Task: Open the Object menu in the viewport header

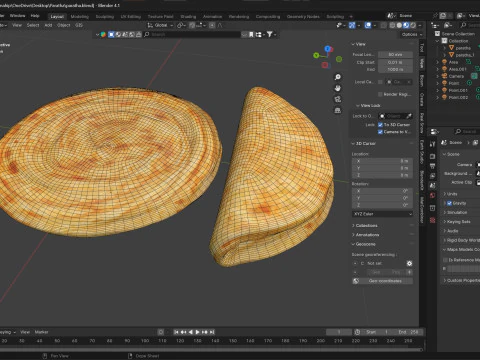Action: pos(63,25)
